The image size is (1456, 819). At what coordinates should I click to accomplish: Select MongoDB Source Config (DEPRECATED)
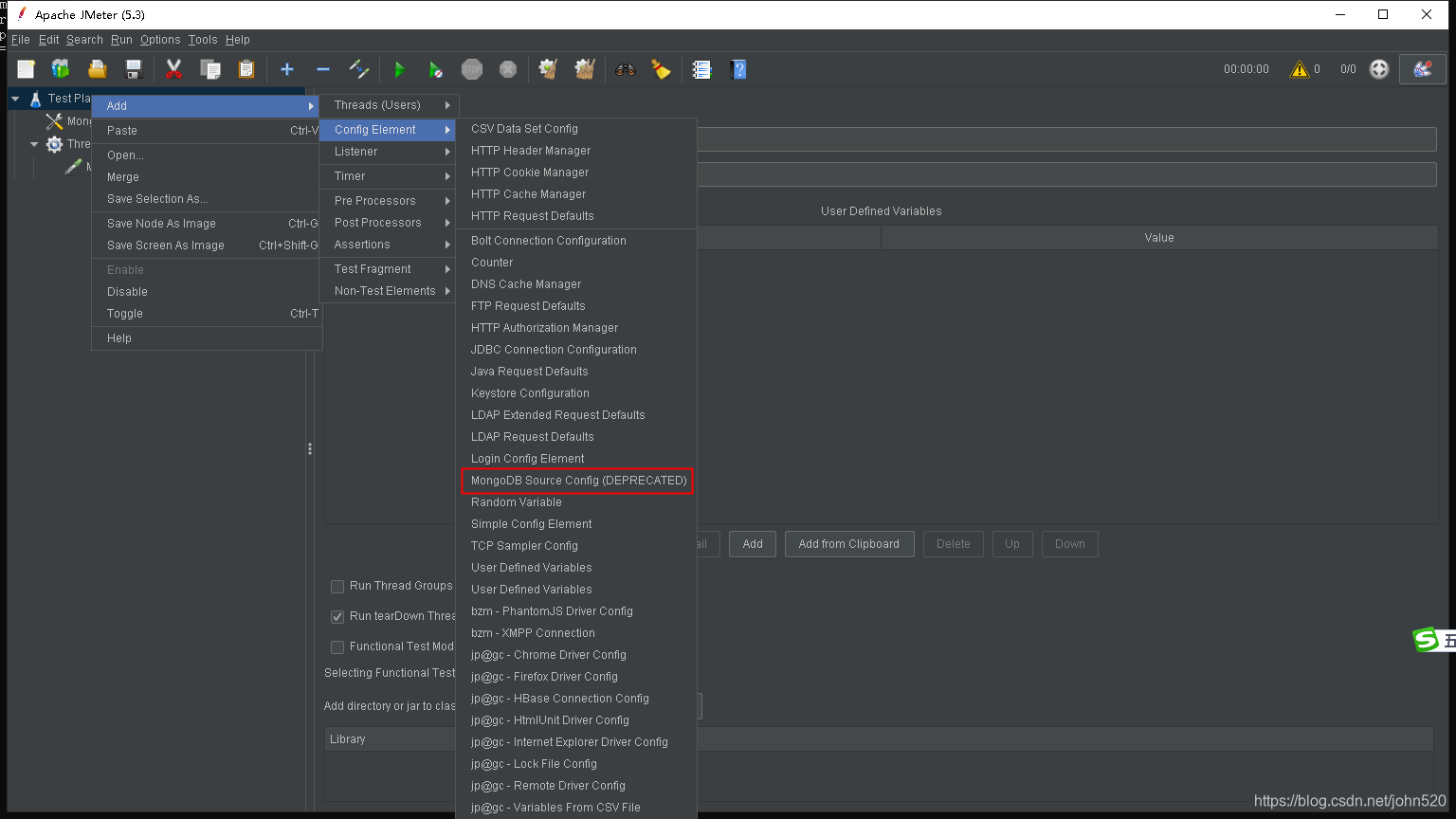tap(577, 481)
